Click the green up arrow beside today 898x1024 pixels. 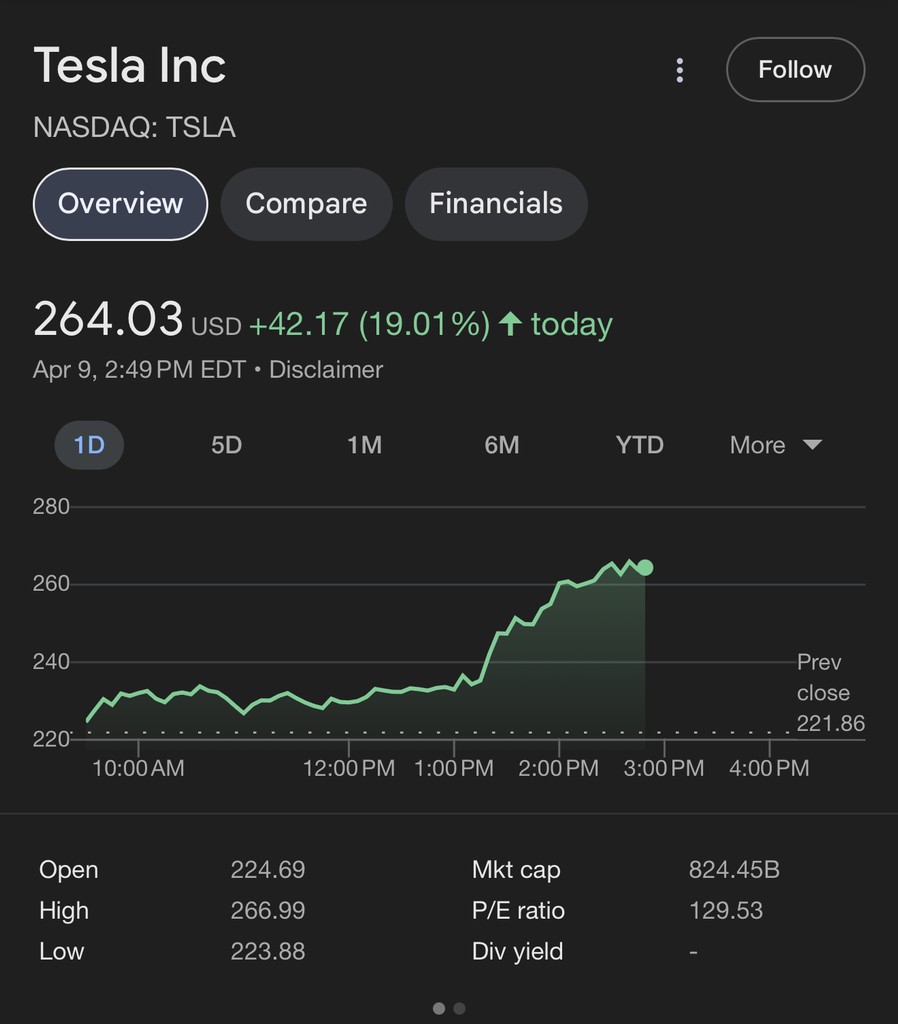click(x=510, y=324)
